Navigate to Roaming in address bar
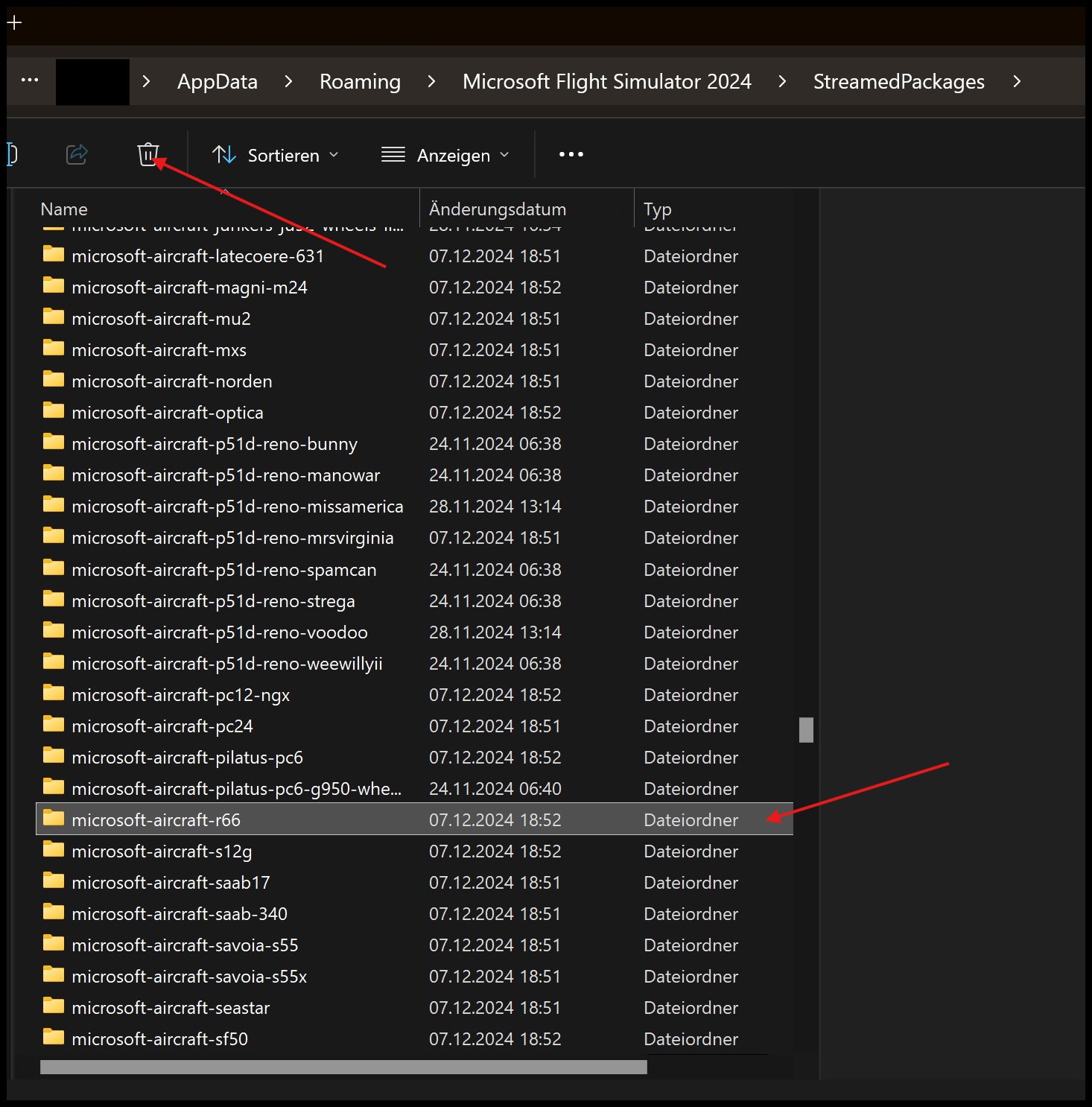Image resolution: width=1092 pixels, height=1107 pixels. (x=360, y=81)
